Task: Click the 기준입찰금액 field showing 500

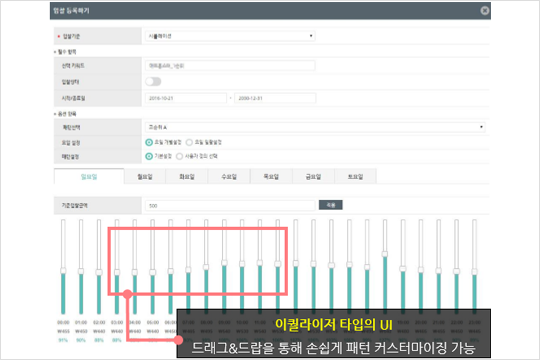Action: (x=230, y=206)
